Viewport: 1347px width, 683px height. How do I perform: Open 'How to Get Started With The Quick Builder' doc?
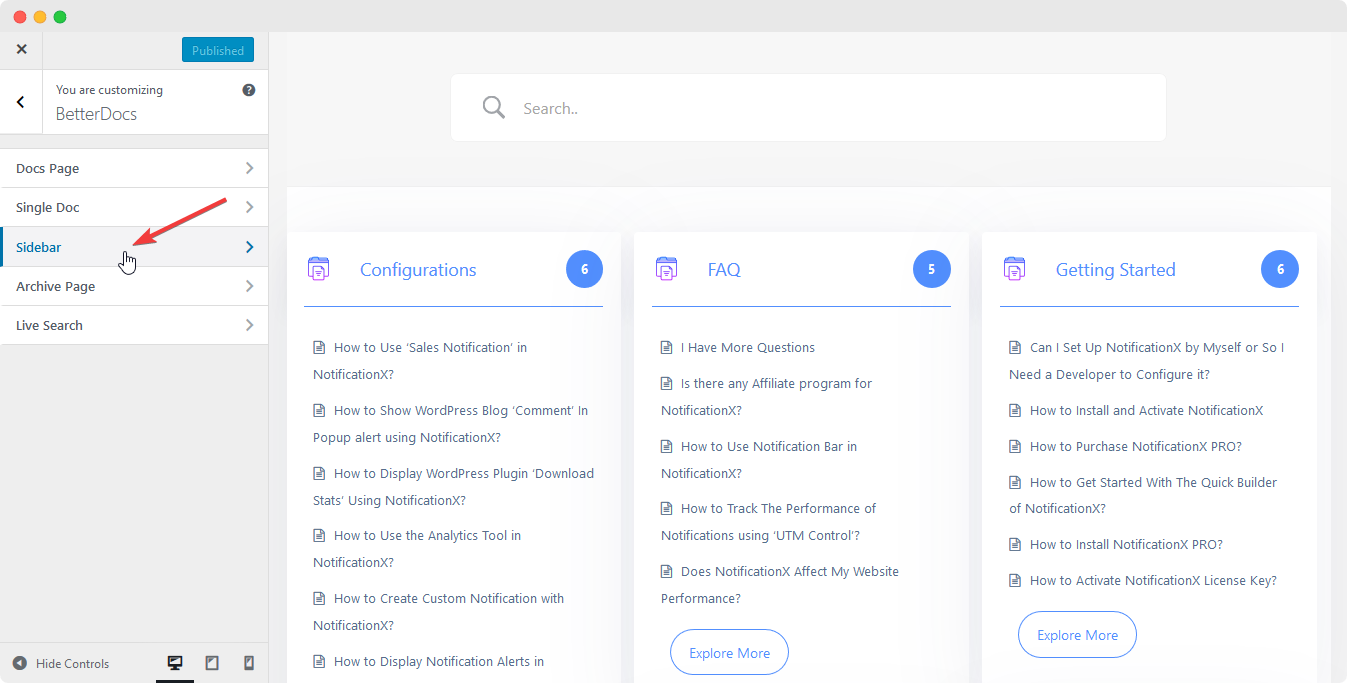[x=1143, y=495]
